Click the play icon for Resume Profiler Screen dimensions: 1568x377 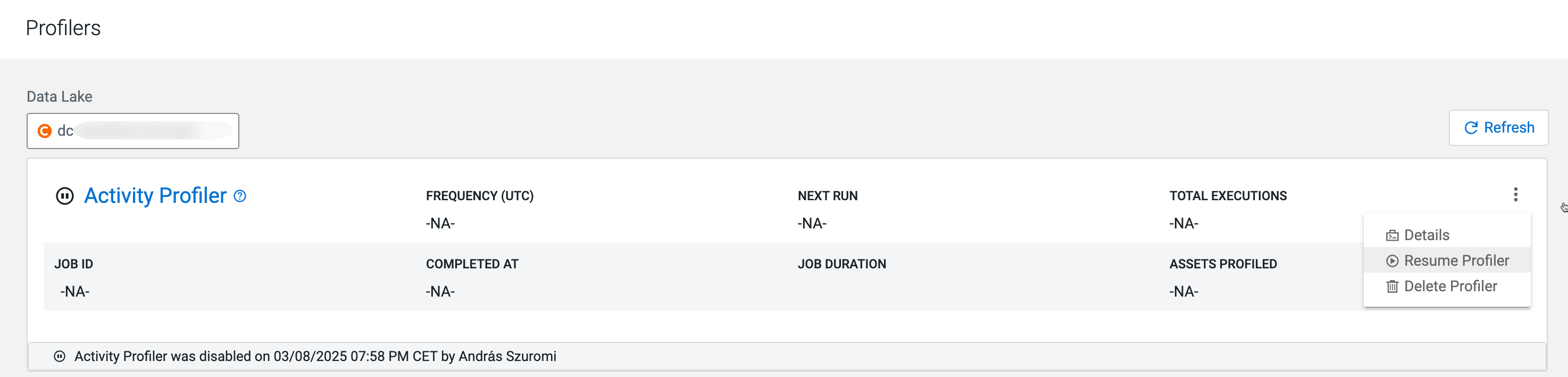pyautogui.click(x=1392, y=261)
